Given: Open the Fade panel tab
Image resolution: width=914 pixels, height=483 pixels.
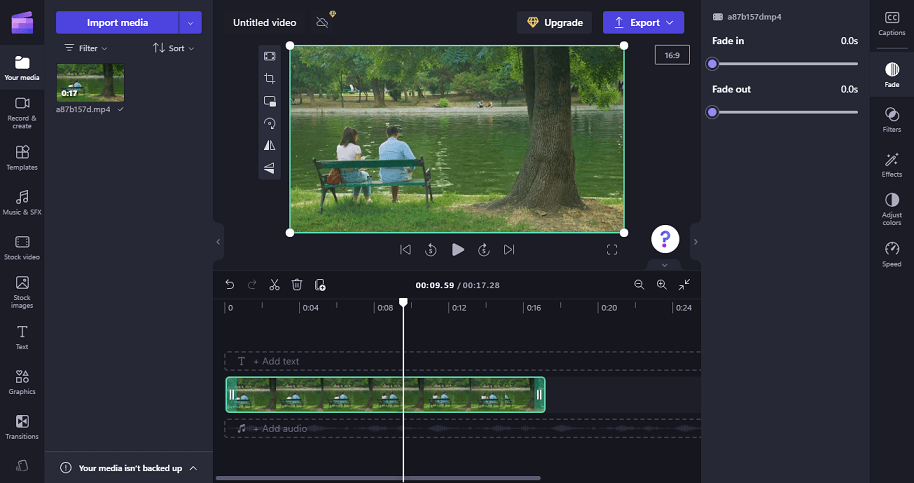Looking at the screenshot, I should (x=892, y=75).
